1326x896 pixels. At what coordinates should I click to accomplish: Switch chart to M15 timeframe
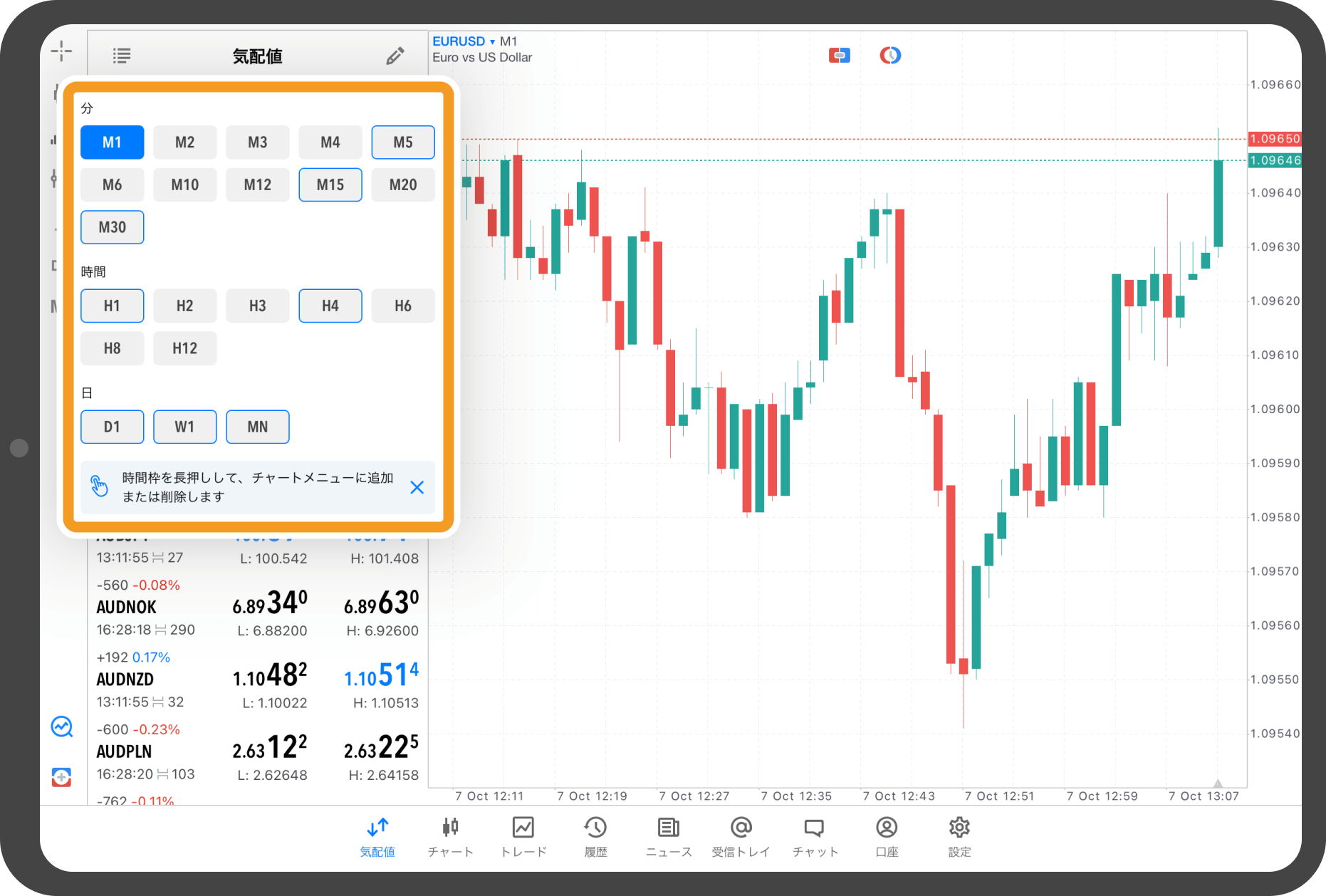[x=330, y=184]
